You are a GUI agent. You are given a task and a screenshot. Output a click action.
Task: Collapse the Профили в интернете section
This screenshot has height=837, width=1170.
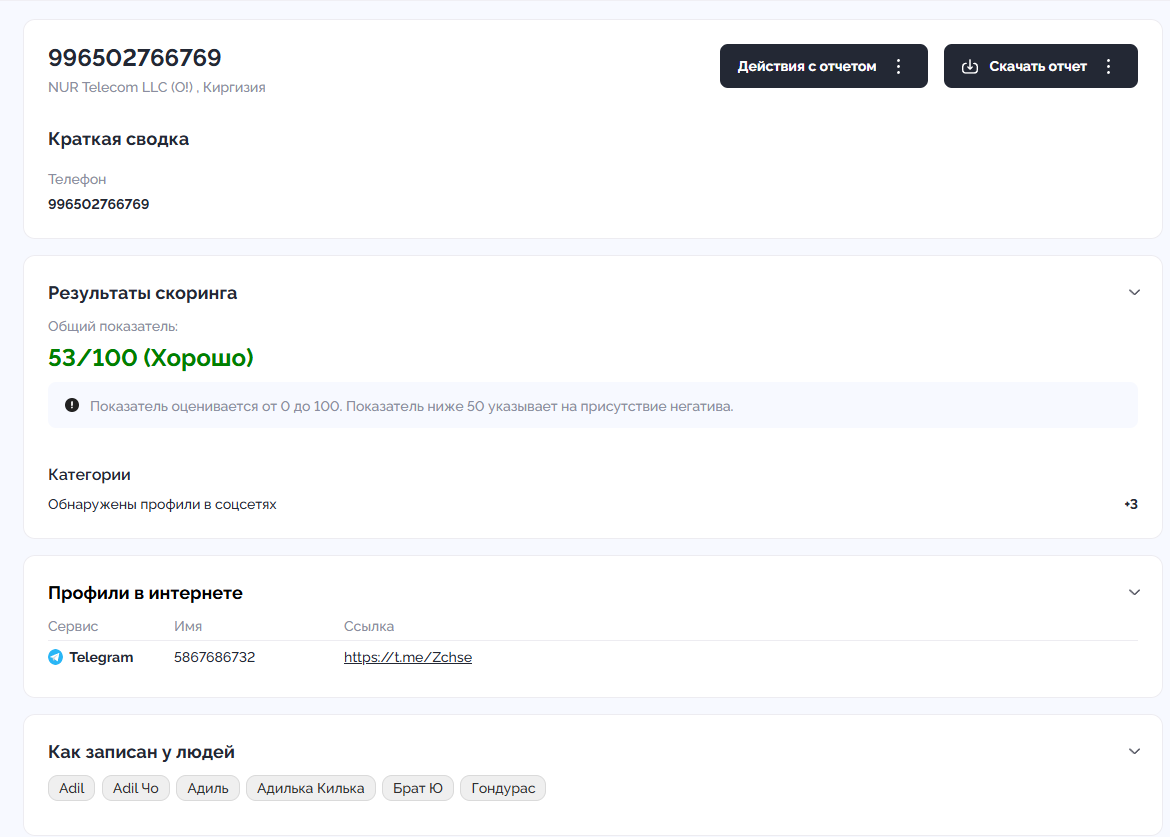tap(1134, 592)
